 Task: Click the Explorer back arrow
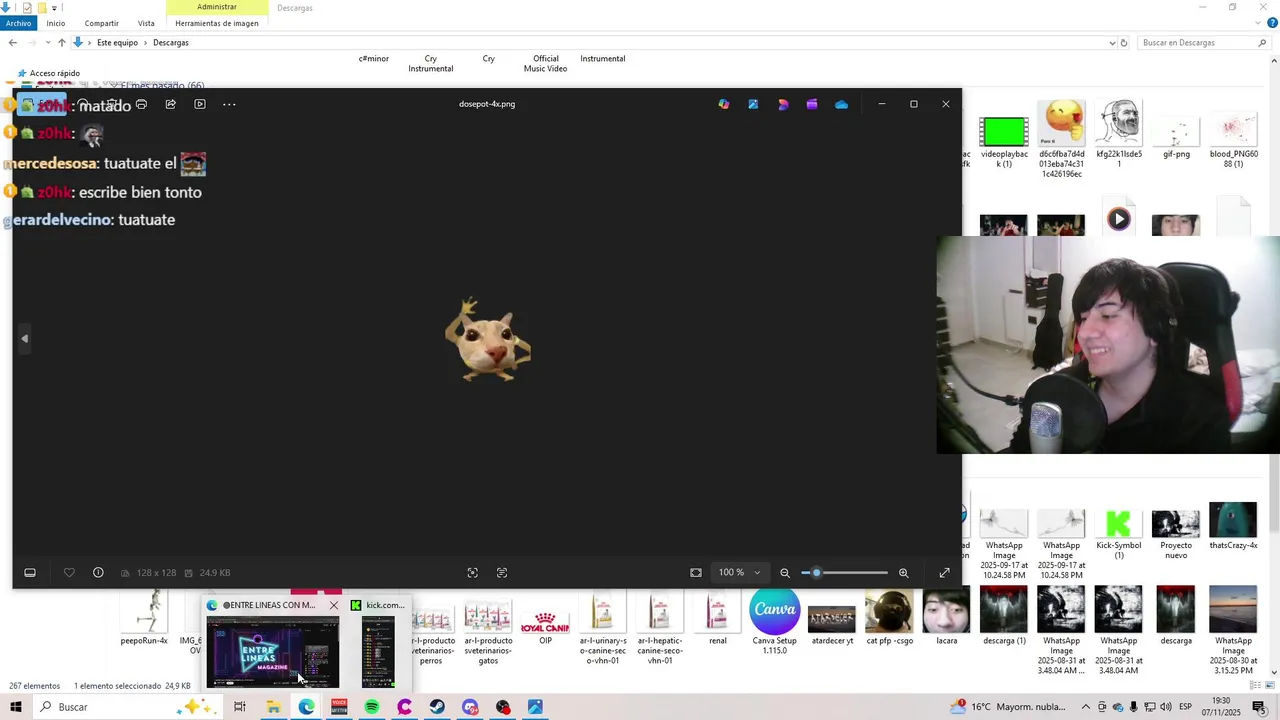pos(12,43)
